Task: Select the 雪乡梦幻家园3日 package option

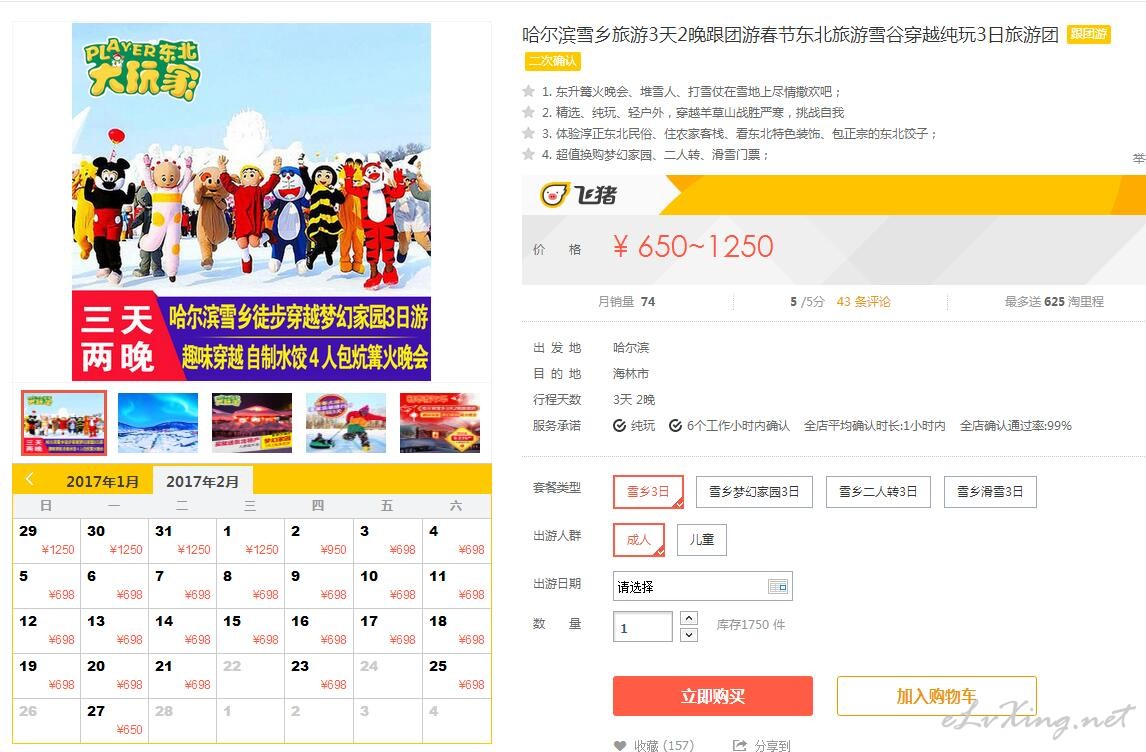Action: click(x=754, y=491)
